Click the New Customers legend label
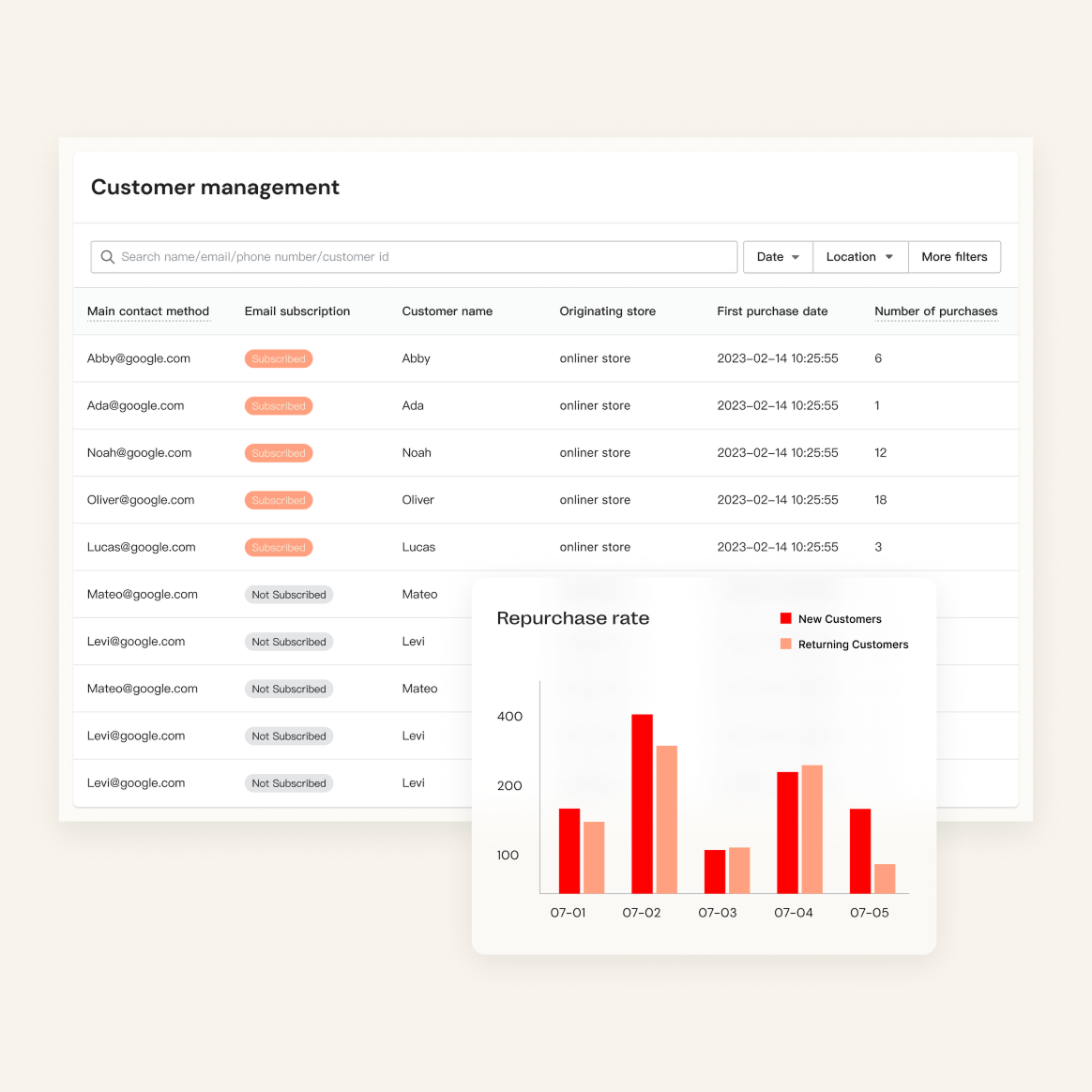 coord(840,619)
